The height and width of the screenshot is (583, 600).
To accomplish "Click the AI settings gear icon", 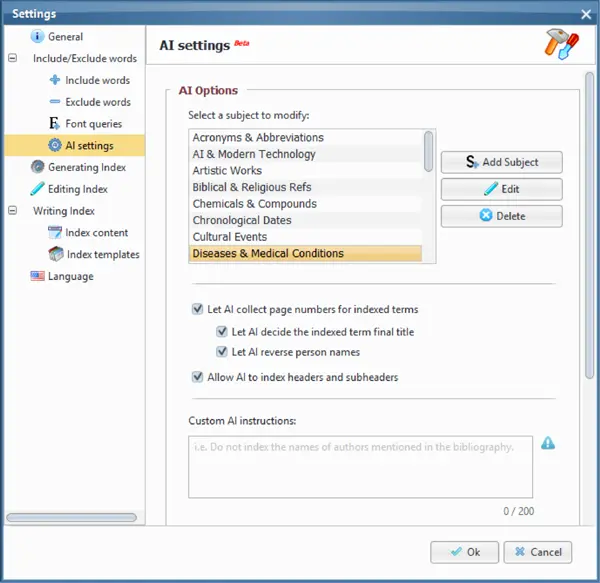I will 55,145.
